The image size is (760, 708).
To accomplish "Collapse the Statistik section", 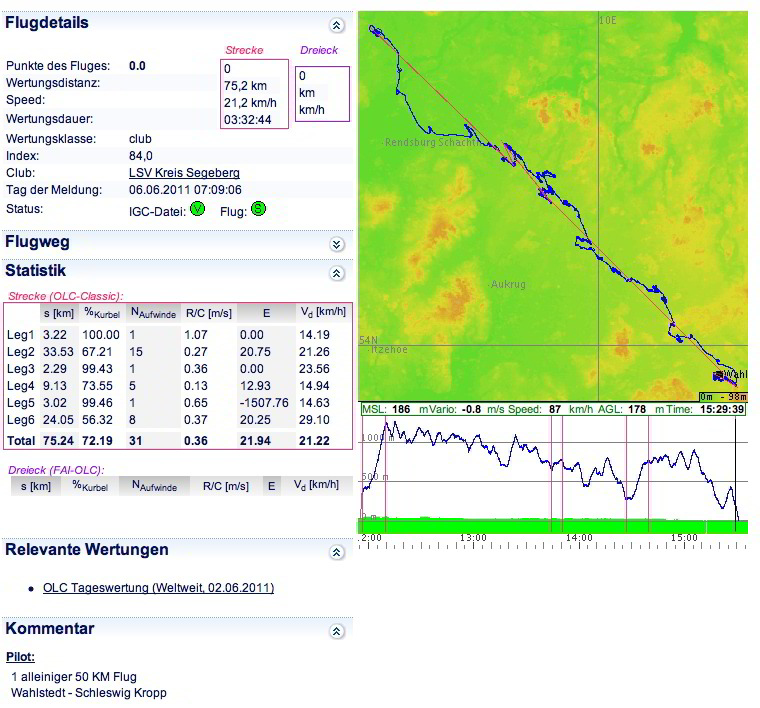I will point(337,273).
